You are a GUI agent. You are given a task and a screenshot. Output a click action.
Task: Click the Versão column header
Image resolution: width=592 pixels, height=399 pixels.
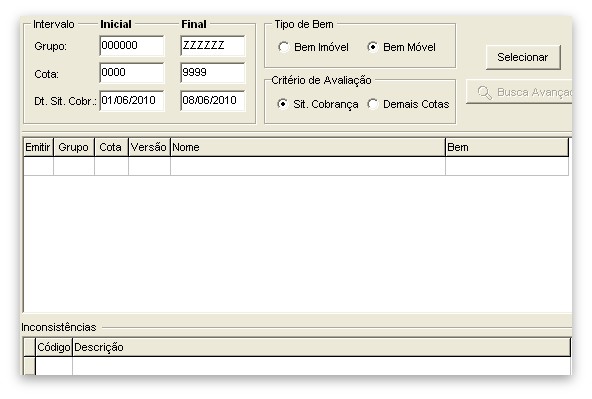(149, 147)
